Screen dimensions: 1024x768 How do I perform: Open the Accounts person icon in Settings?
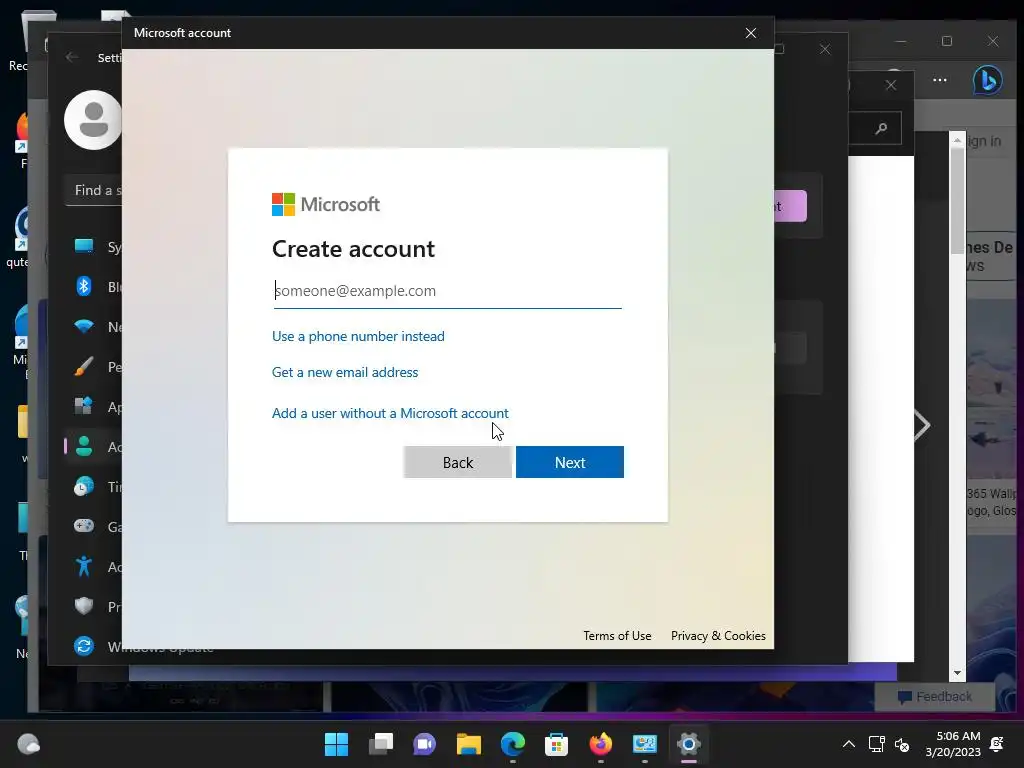(x=84, y=447)
